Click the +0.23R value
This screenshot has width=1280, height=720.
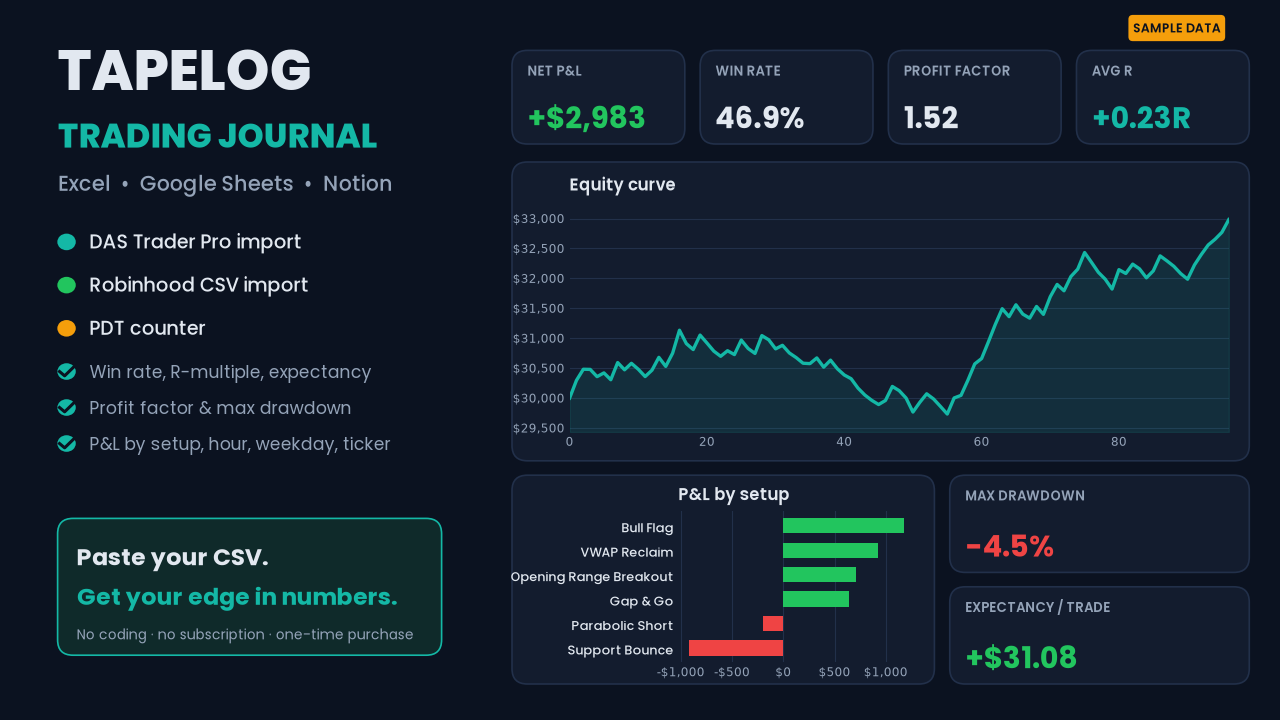pos(1141,118)
